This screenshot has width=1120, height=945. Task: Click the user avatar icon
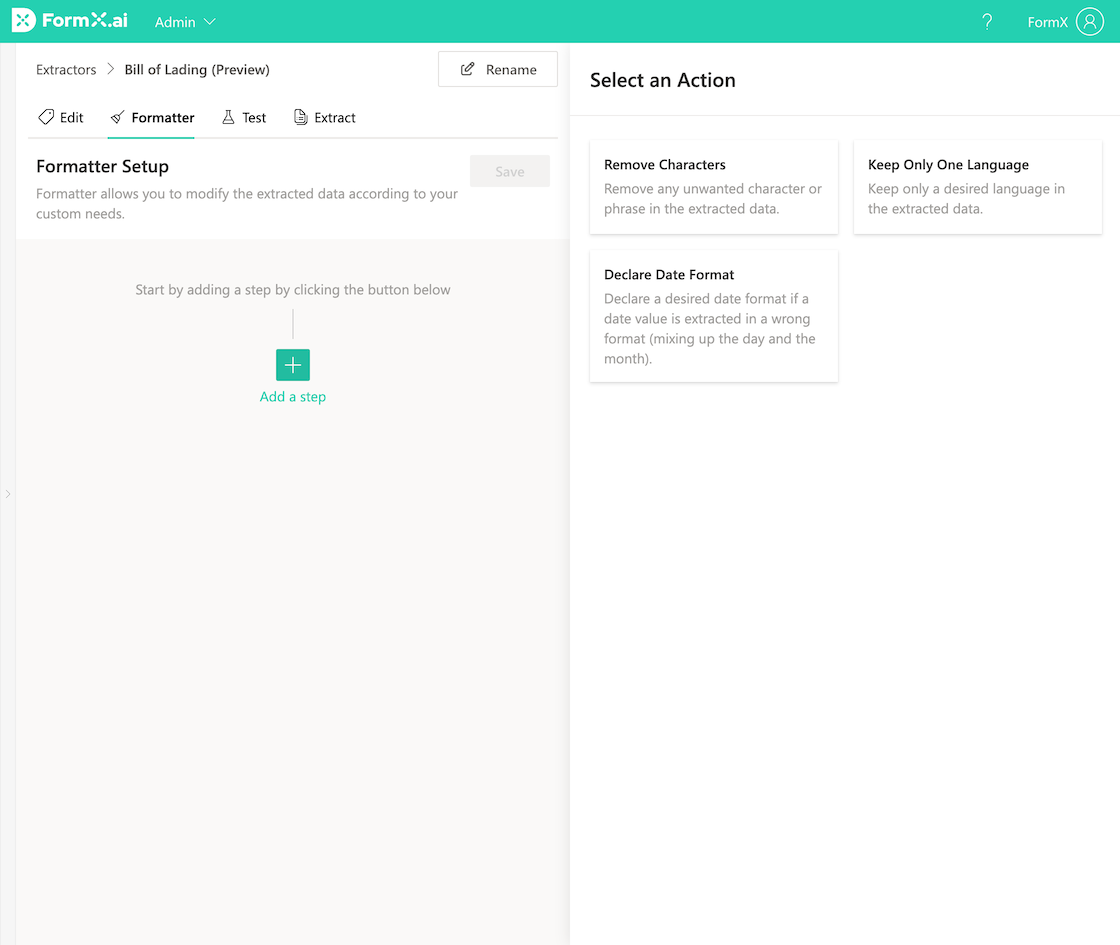click(x=1090, y=21)
